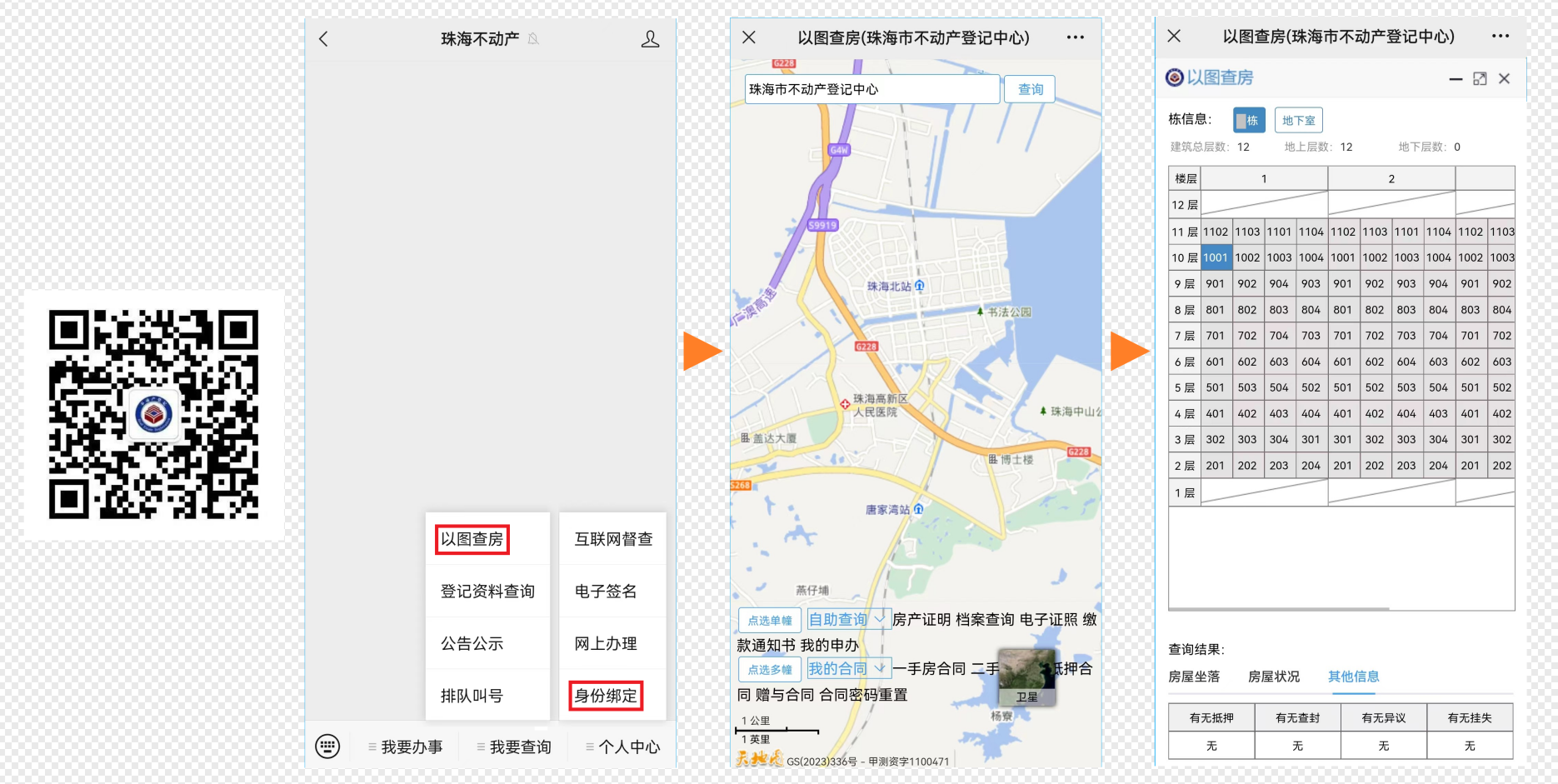Open the three-dots menu on map page

click(x=1075, y=37)
